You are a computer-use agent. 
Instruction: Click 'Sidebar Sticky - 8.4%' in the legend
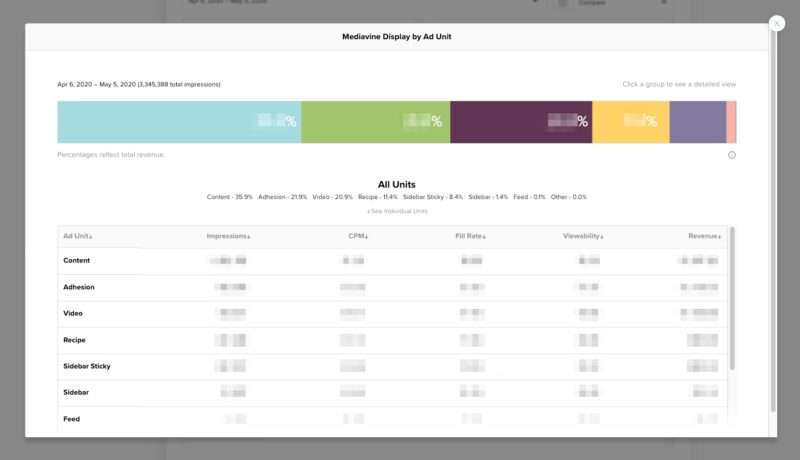pyautogui.click(x=433, y=197)
